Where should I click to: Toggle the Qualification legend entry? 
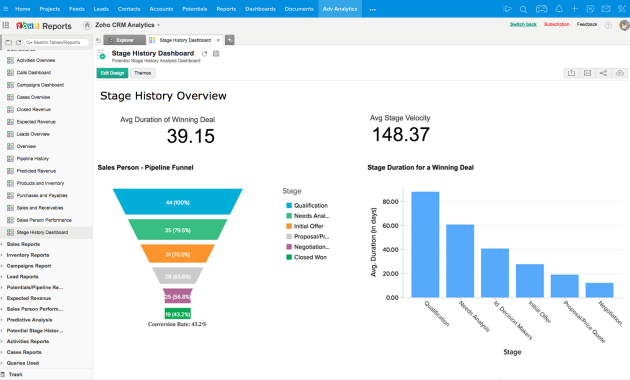coord(307,205)
